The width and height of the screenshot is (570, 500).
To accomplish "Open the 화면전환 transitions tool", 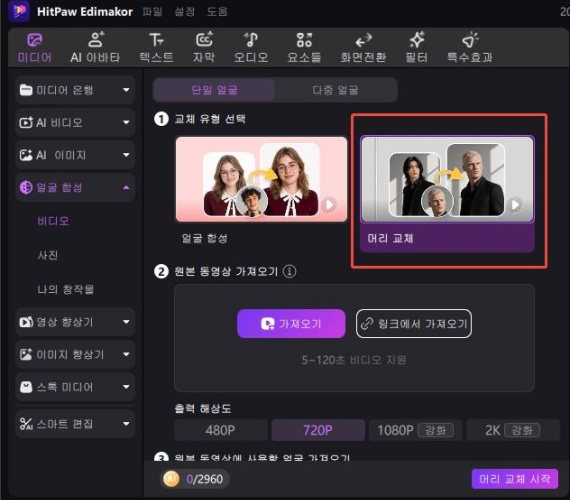I will tap(363, 47).
